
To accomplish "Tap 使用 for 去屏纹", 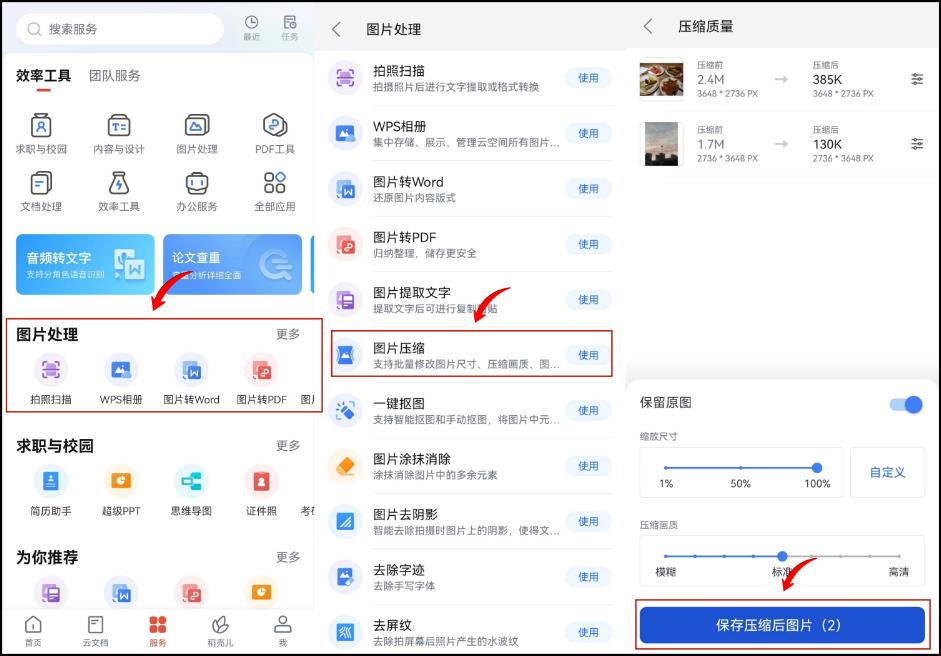I will [588, 632].
